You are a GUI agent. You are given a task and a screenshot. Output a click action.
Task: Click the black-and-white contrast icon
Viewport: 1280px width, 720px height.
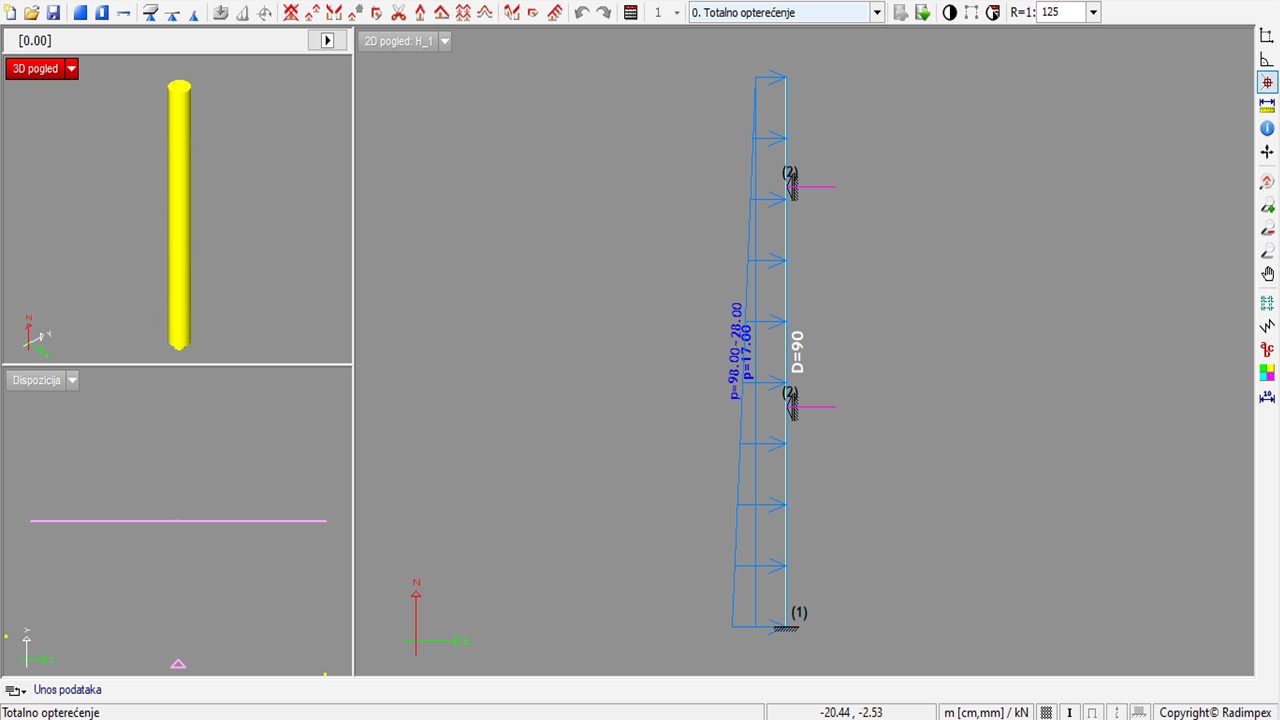tap(949, 13)
